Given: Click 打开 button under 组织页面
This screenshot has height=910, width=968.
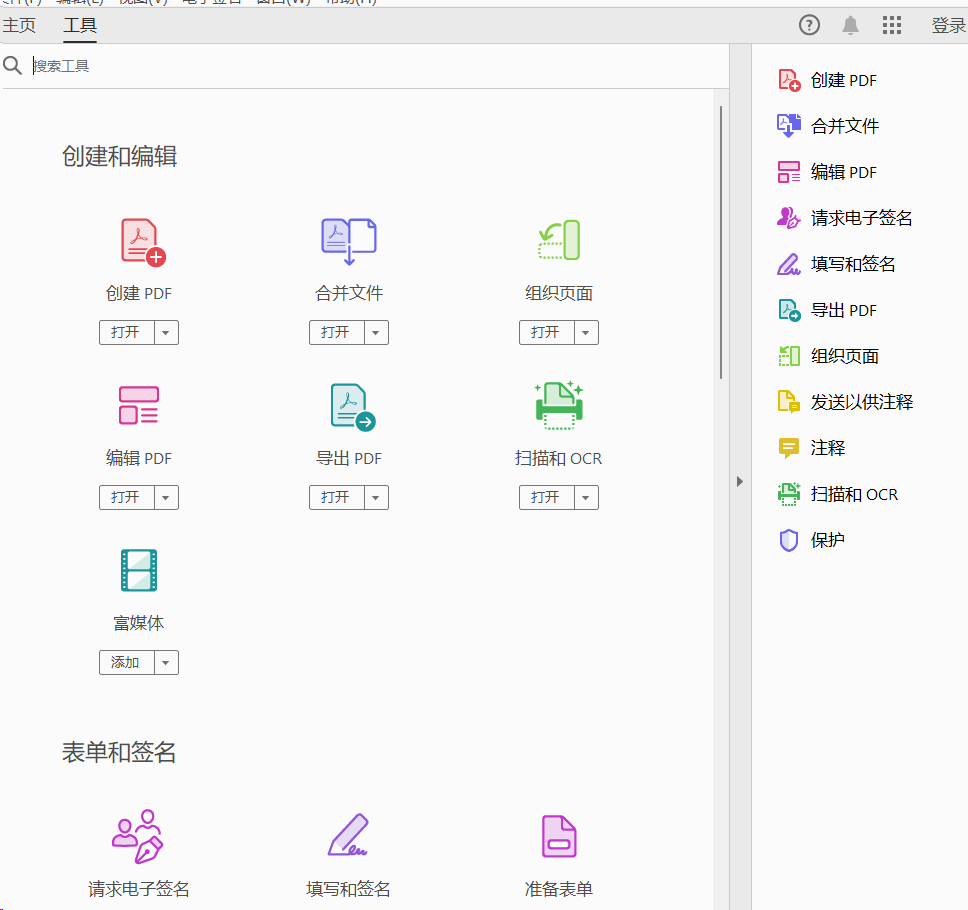Looking at the screenshot, I should tap(546, 333).
